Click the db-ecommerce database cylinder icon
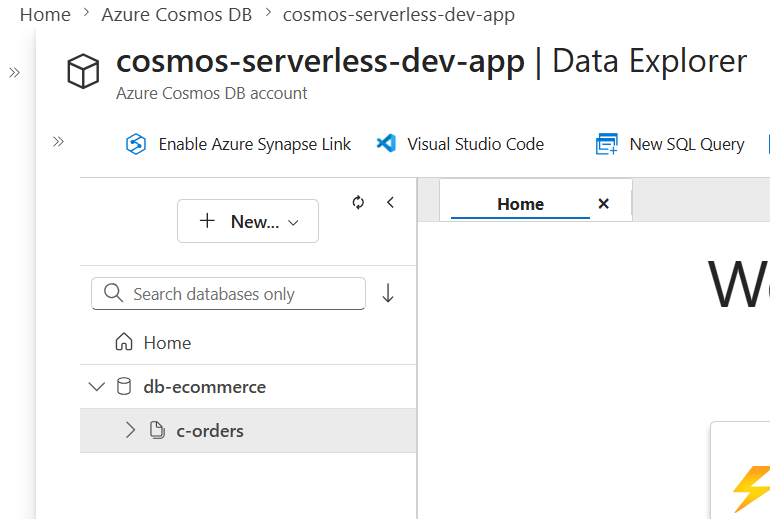 pyautogui.click(x=124, y=386)
